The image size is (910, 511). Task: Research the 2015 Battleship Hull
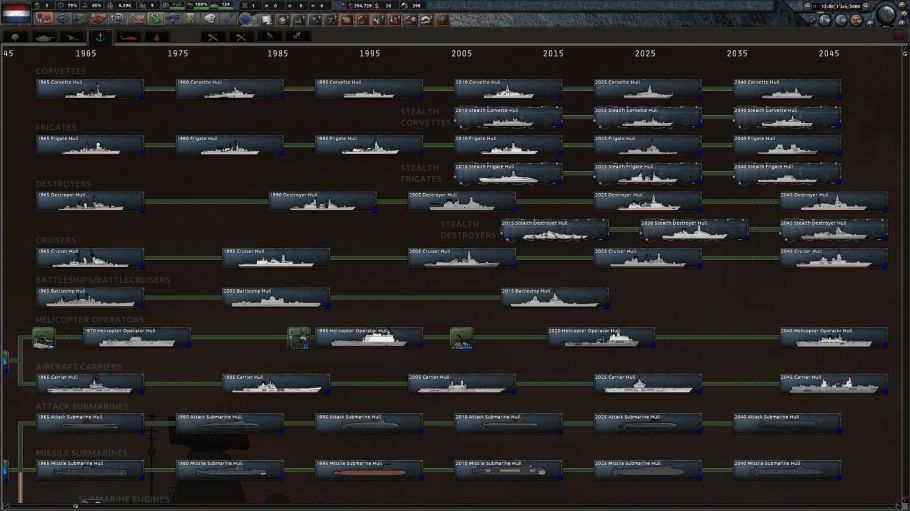tap(555, 297)
